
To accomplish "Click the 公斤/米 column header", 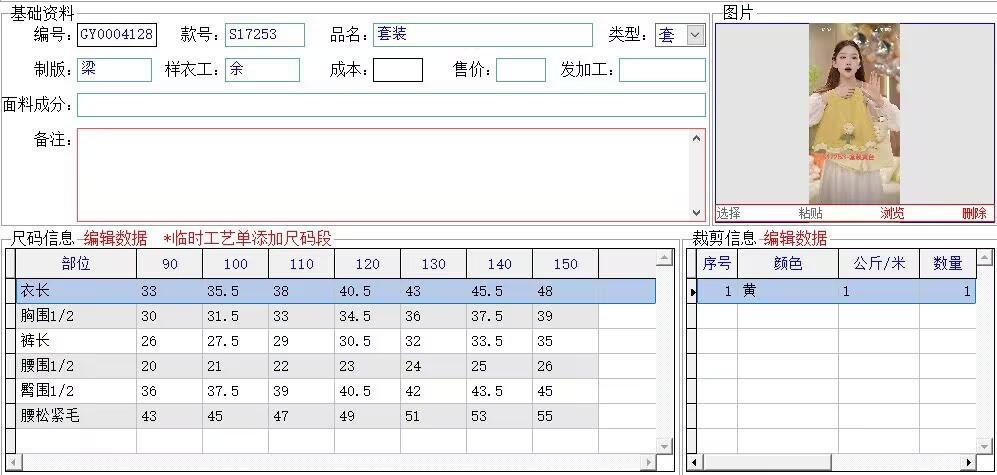I will coord(879,264).
